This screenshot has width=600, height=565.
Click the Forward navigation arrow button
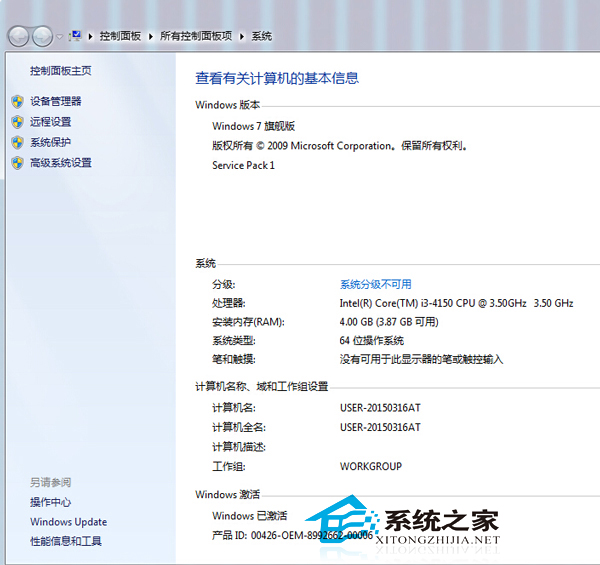pos(42,37)
